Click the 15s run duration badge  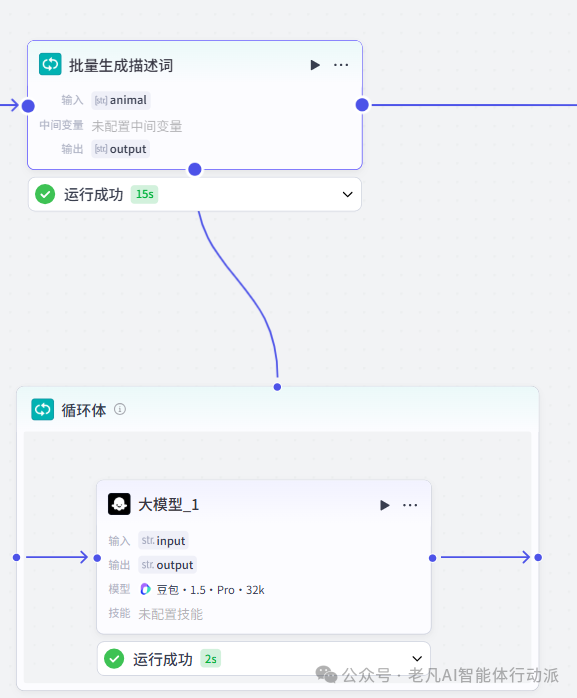(144, 195)
